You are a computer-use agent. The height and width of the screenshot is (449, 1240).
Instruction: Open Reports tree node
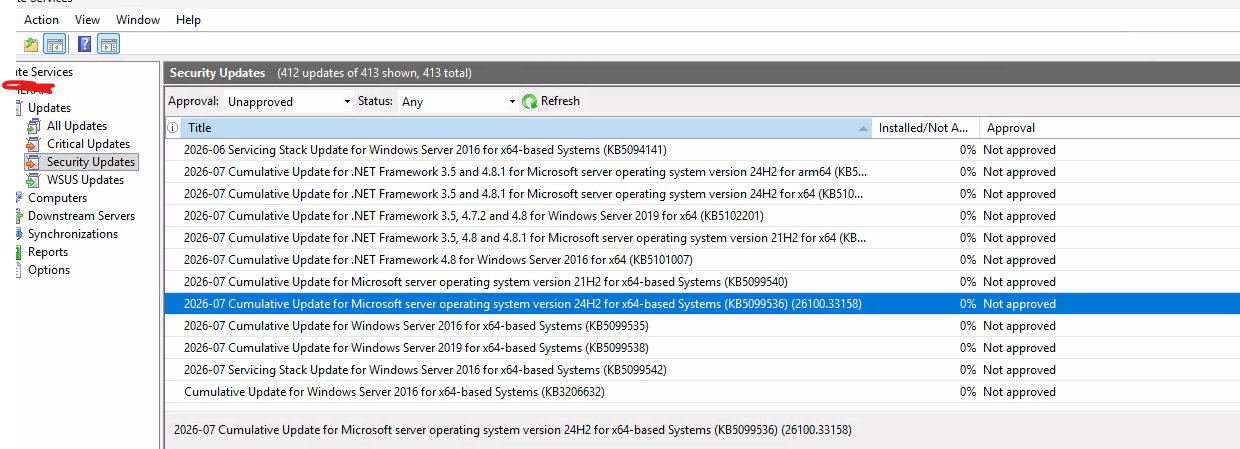point(48,252)
